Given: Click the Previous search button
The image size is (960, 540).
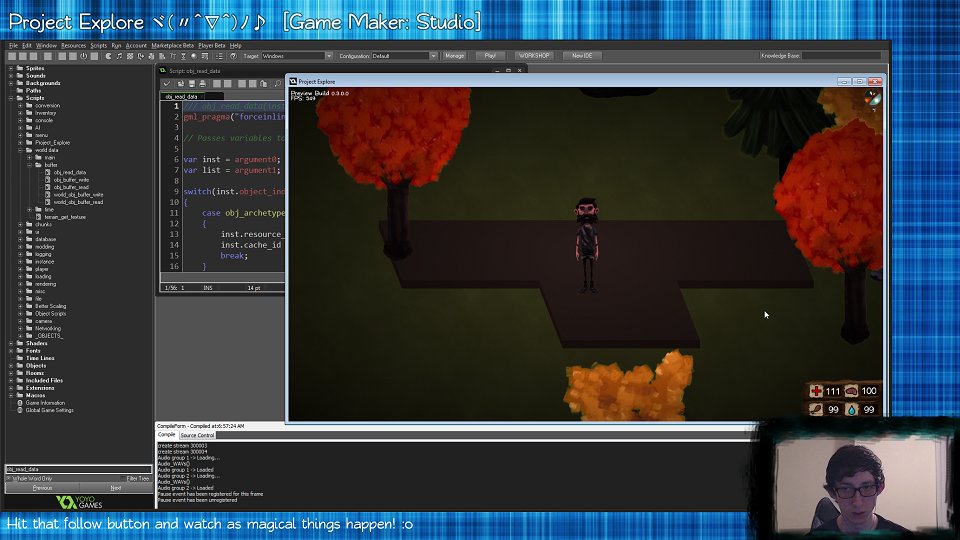Looking at the screenshot, I should (x=42, y=488).
